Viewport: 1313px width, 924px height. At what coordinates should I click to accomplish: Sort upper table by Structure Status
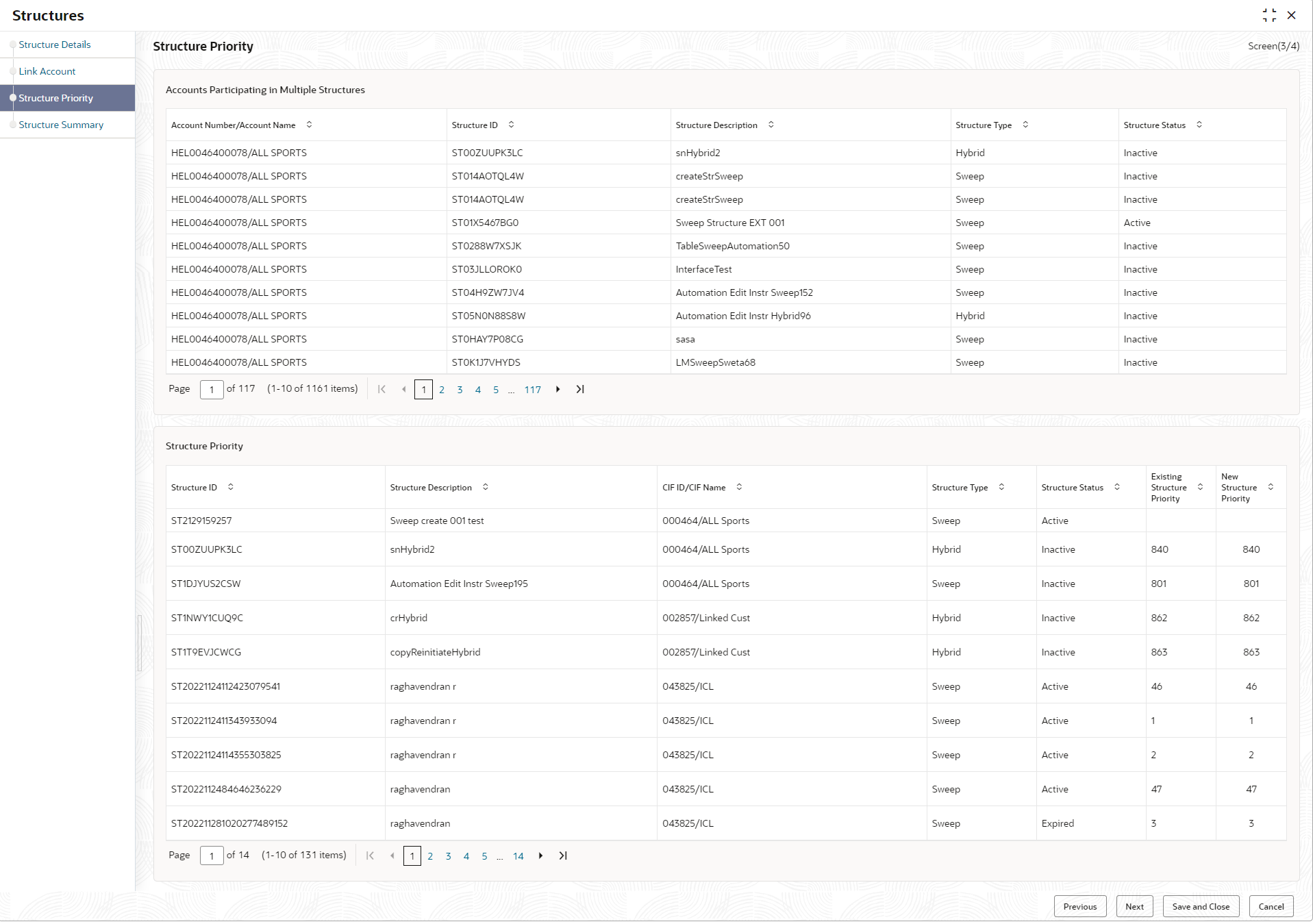(x=1199, y=125)
